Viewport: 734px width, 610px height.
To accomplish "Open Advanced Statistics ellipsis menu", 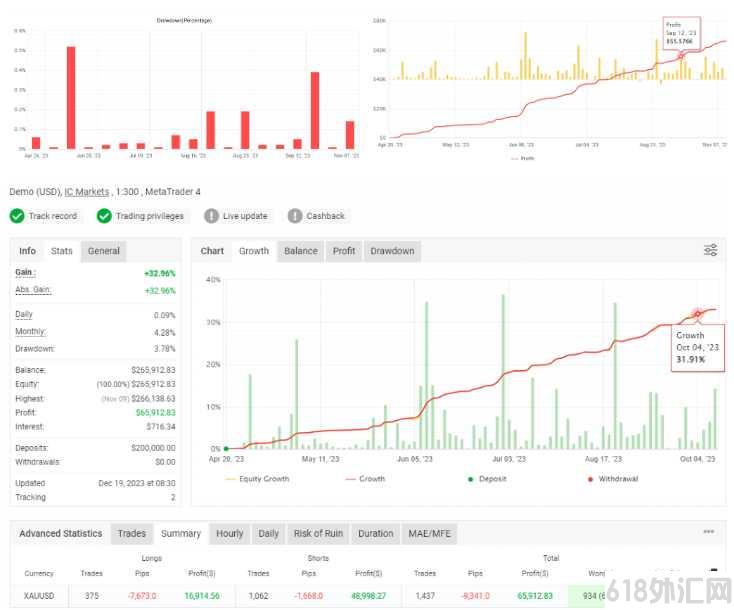I will 709,531.
